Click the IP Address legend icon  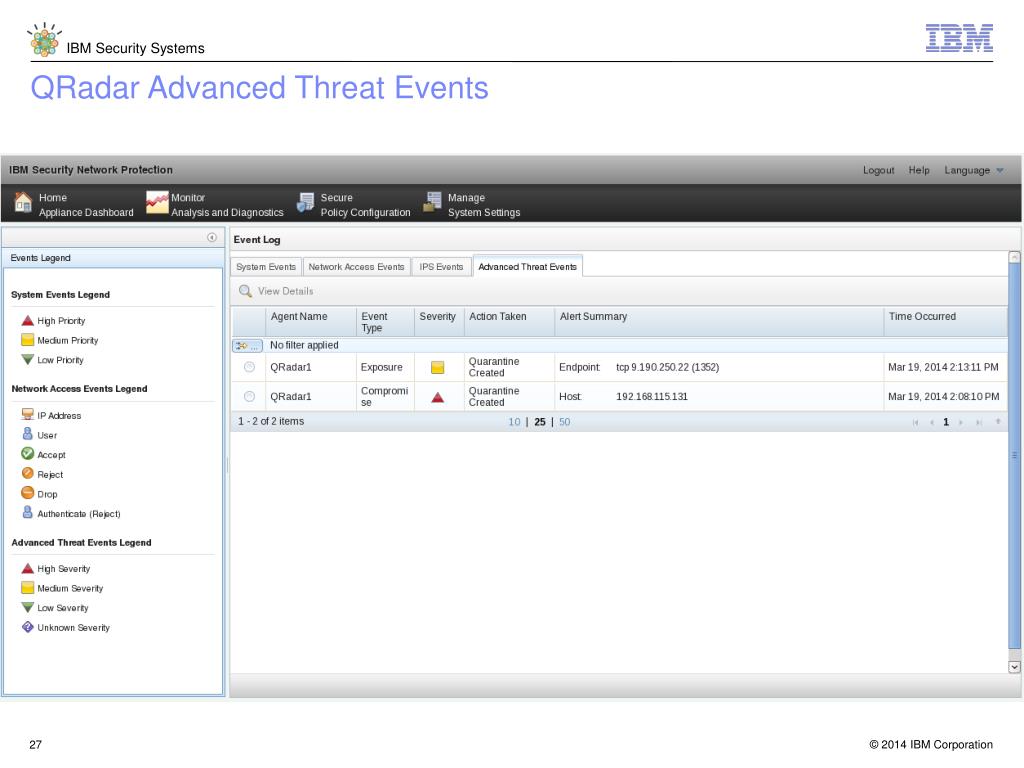point(27,414)
